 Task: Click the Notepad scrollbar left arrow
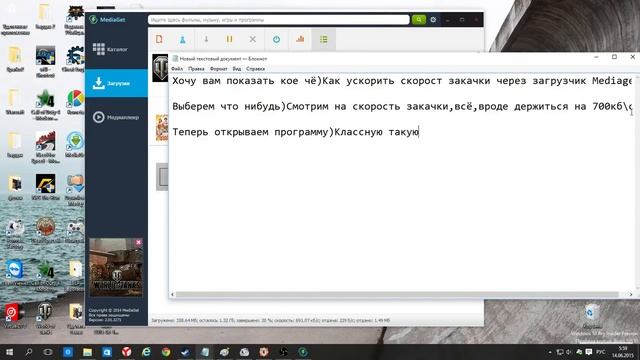pyautogui.click(x=172, y=294)
